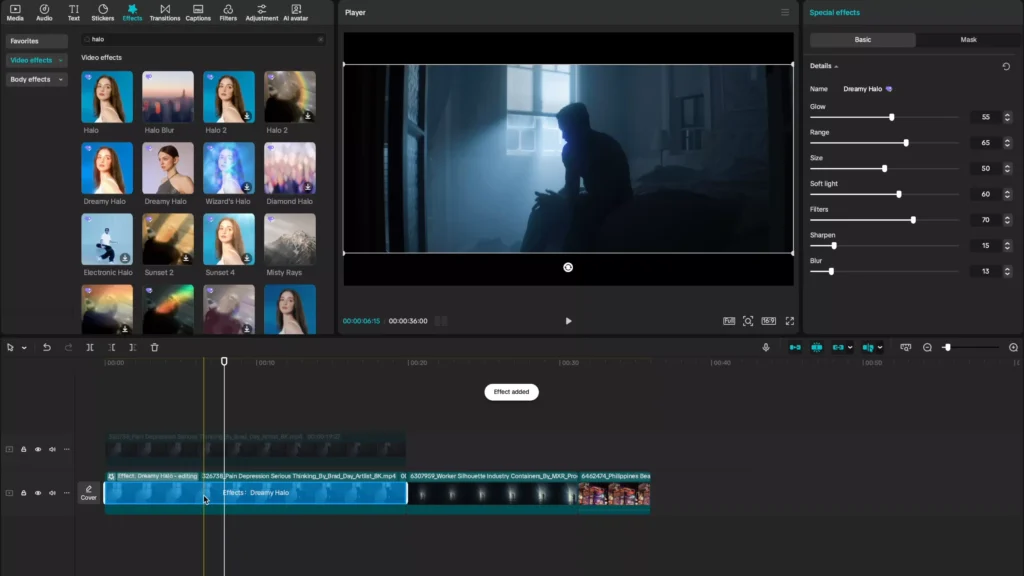Reset effect details with the reset icon
Screen dimensions: 1024x576
tap(1006, 66)
